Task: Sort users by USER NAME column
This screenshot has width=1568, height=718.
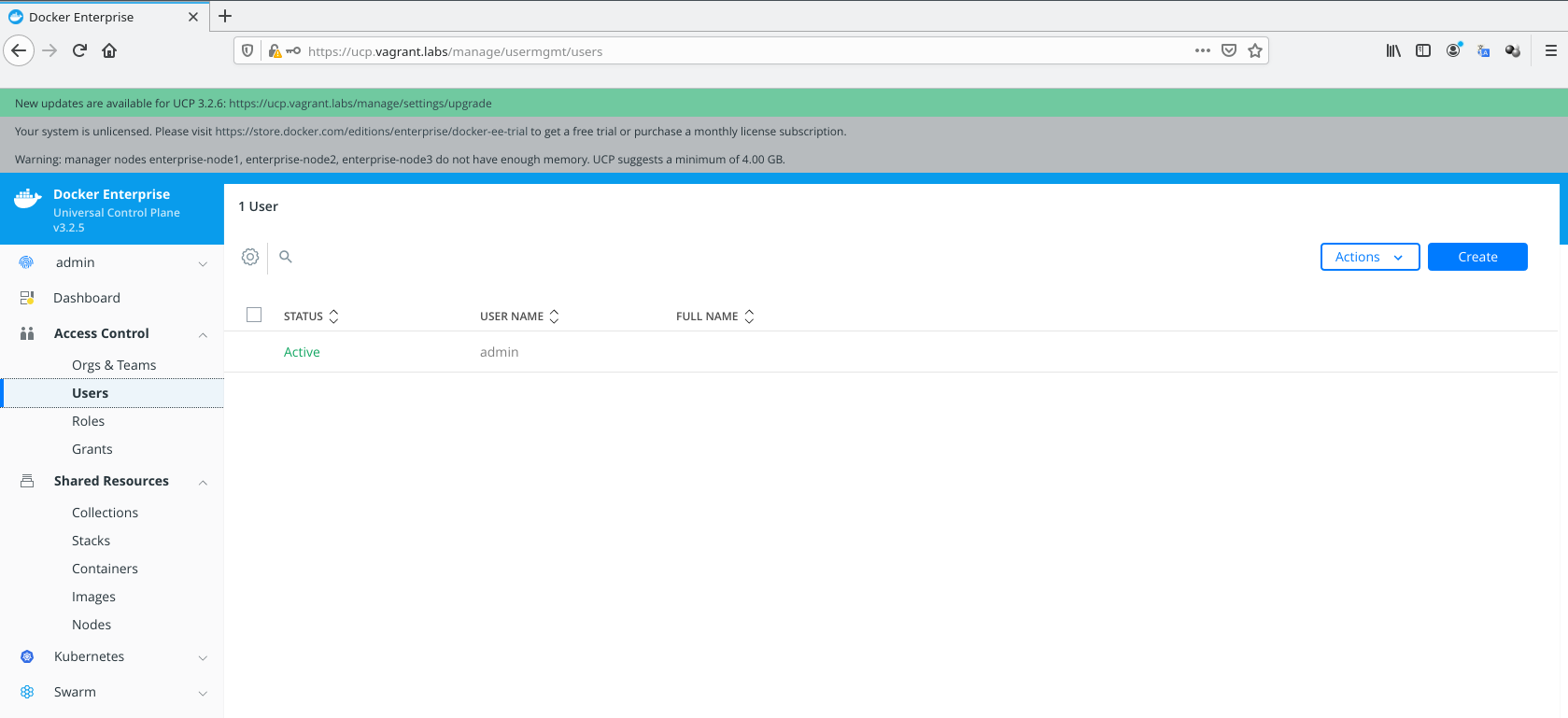Action: coord(519,317)
